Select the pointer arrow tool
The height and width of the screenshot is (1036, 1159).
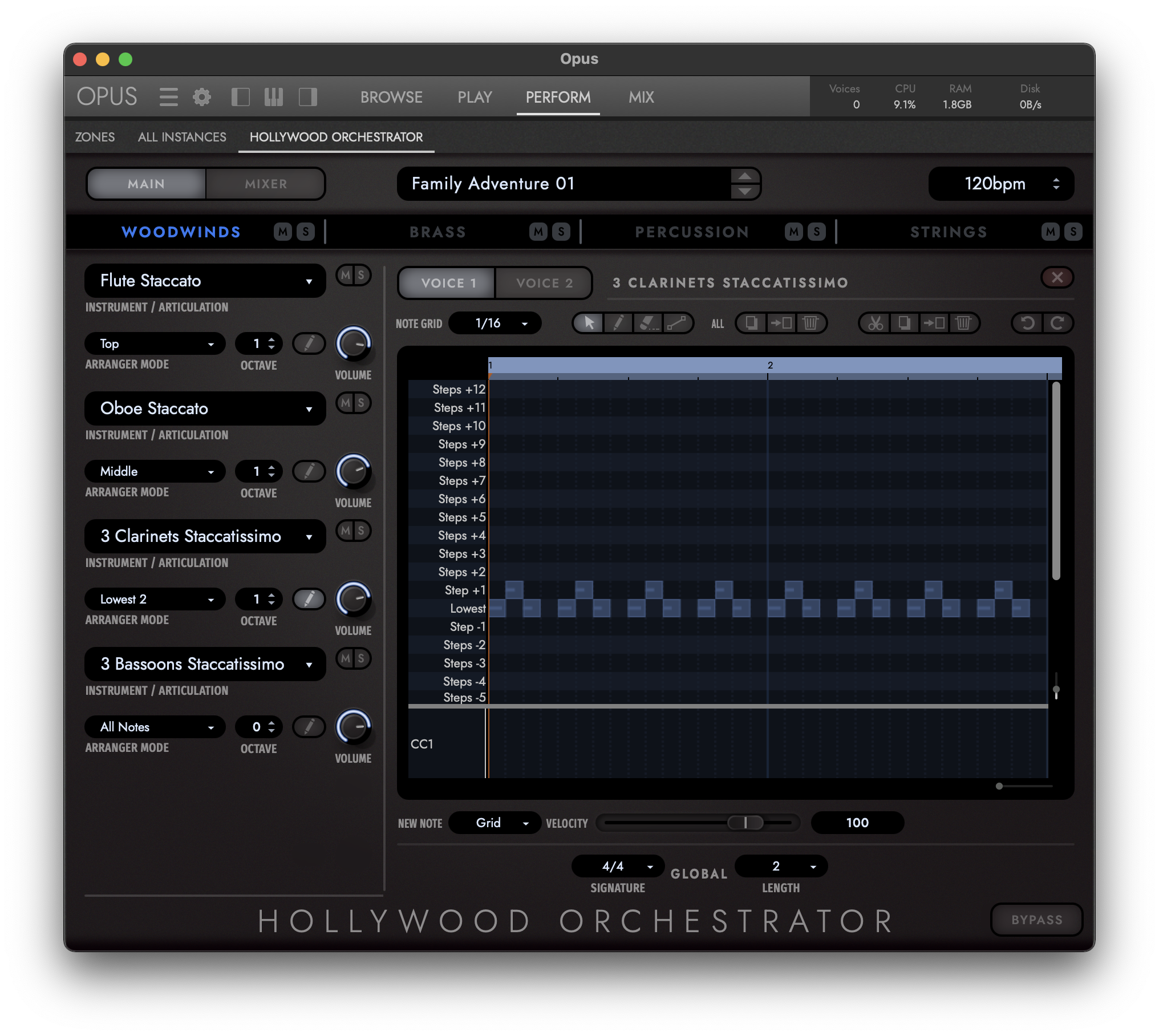[x=589, y=323]
